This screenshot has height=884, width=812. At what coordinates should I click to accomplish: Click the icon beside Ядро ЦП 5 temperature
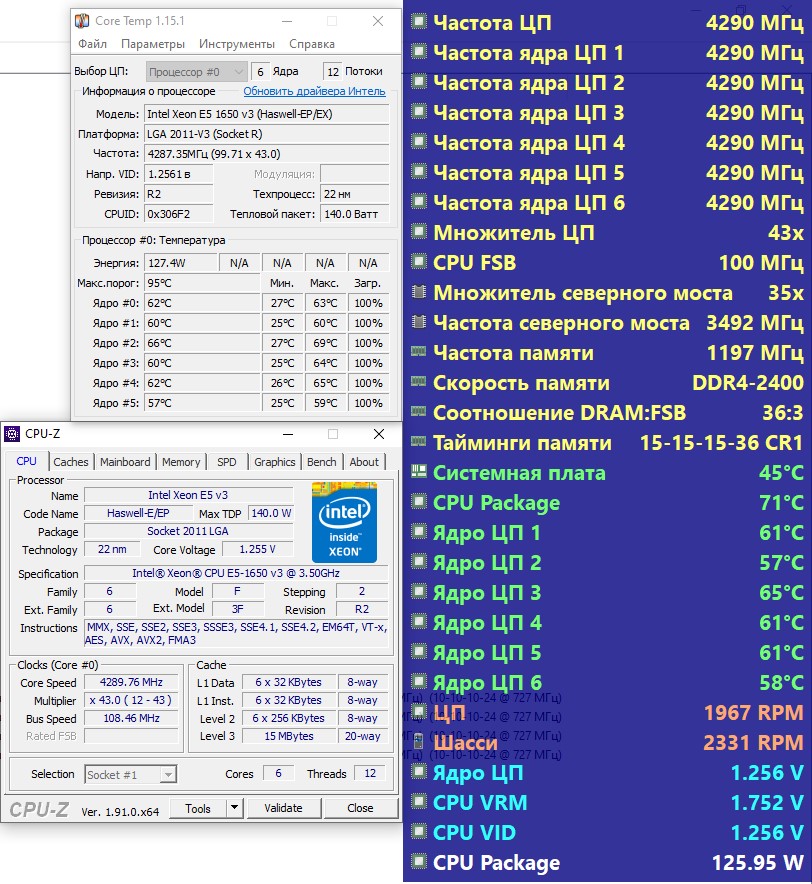click(418, 652)
